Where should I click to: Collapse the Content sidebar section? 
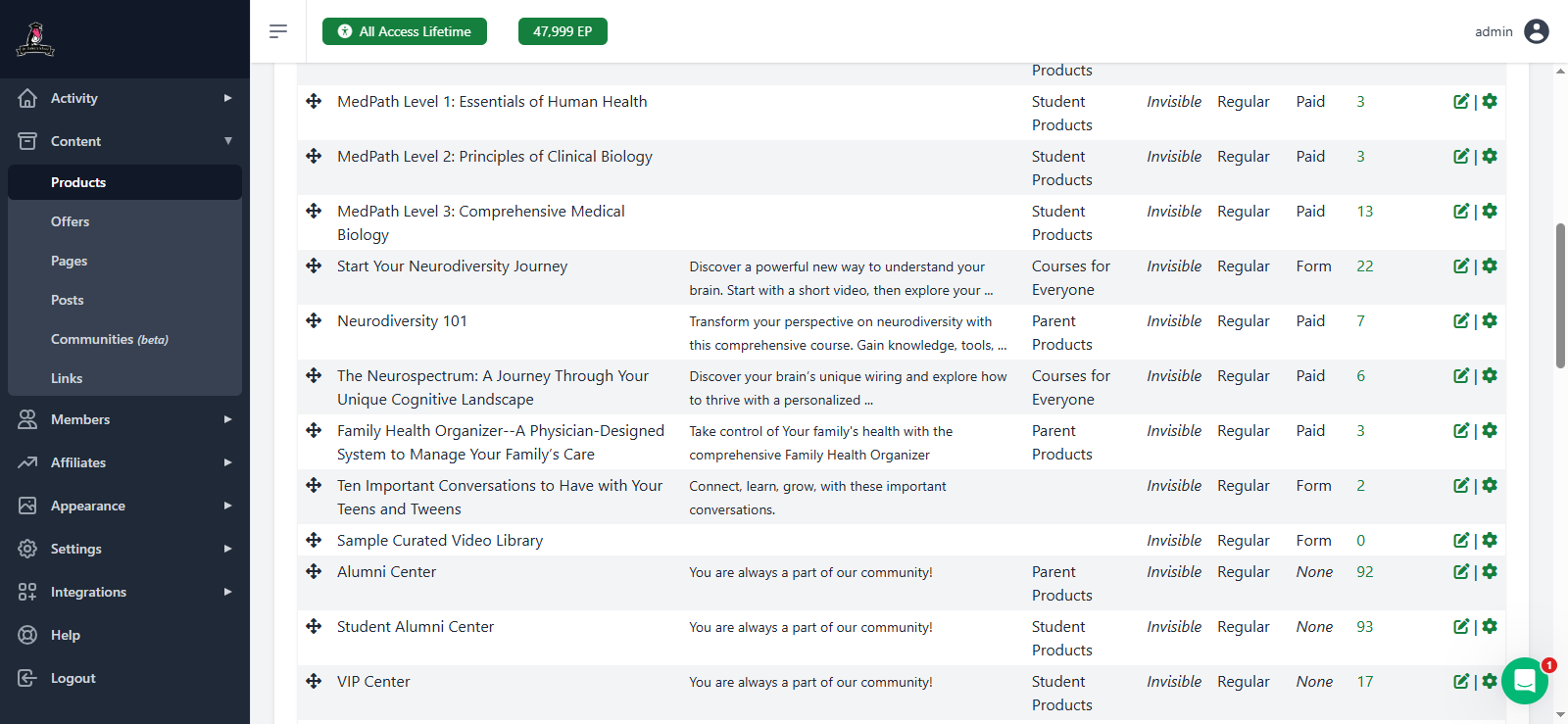coord(124,141)
